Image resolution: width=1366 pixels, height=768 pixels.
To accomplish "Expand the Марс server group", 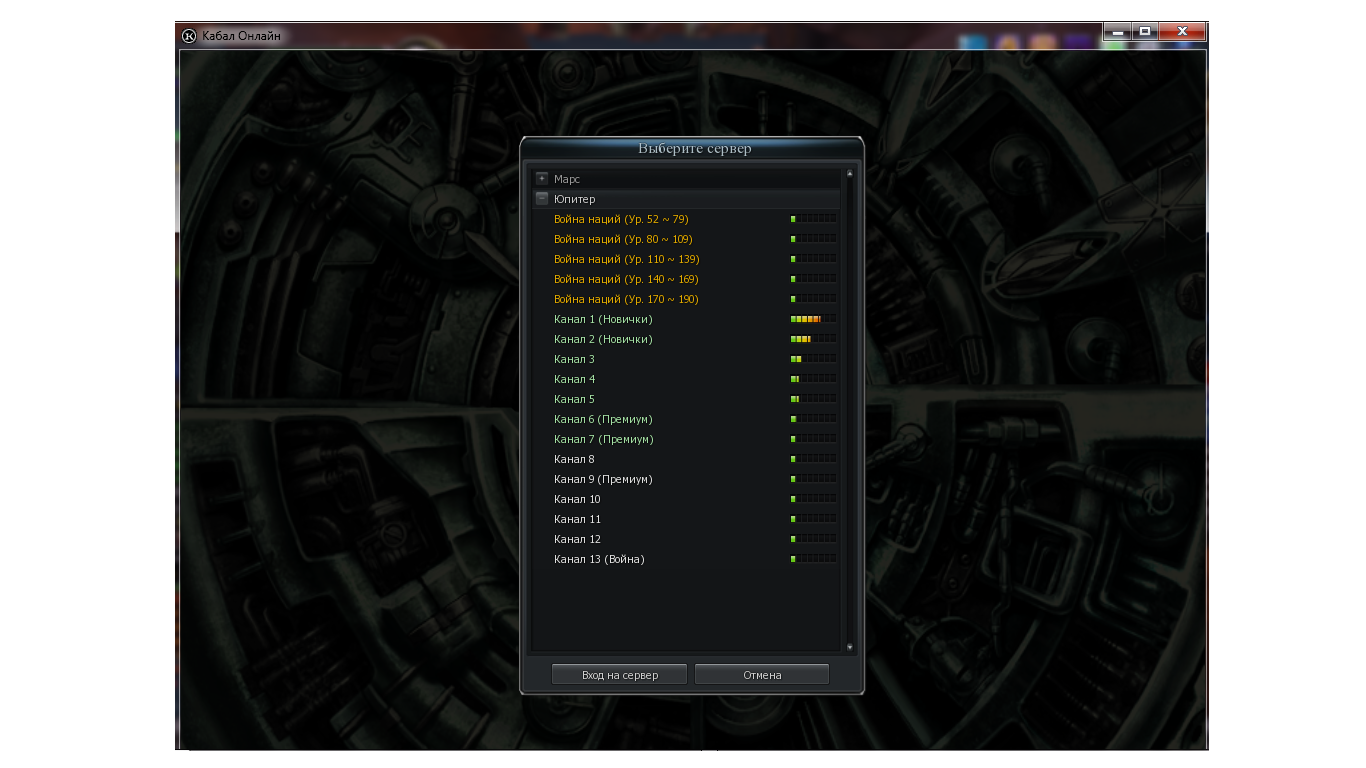I will click(x=542, y=178).
